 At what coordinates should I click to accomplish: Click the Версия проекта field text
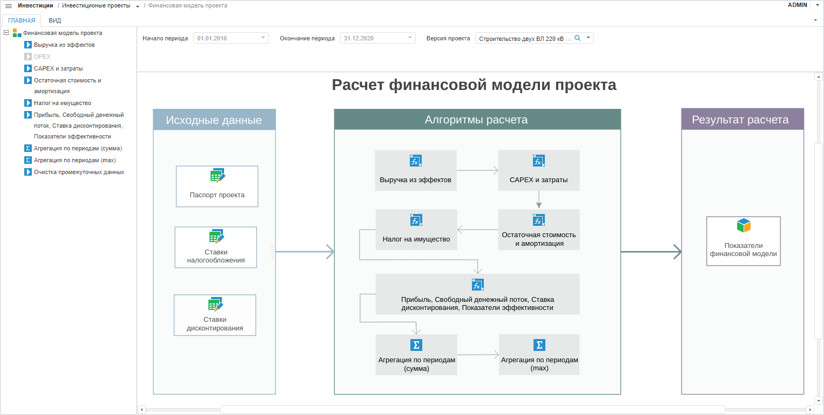point(524,38)
